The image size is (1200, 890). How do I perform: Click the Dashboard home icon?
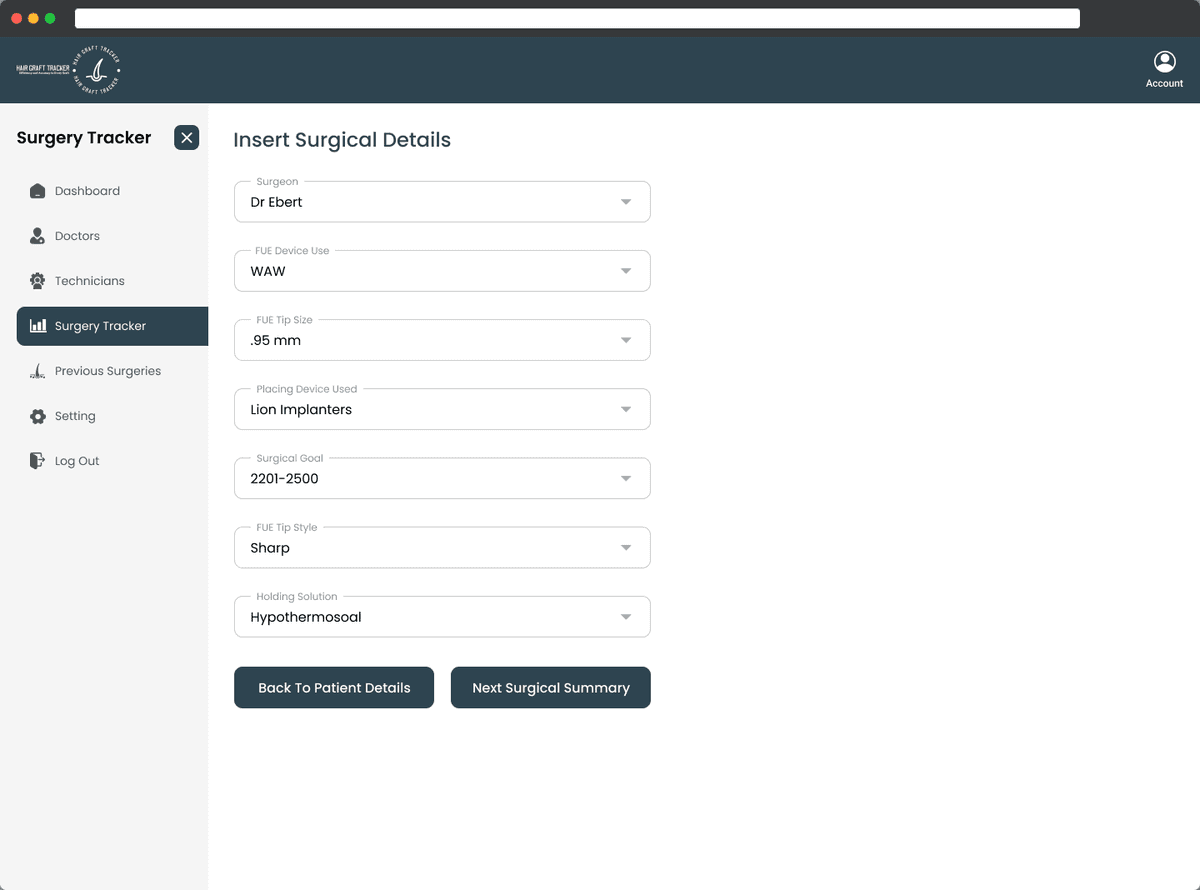pos(38,191)
